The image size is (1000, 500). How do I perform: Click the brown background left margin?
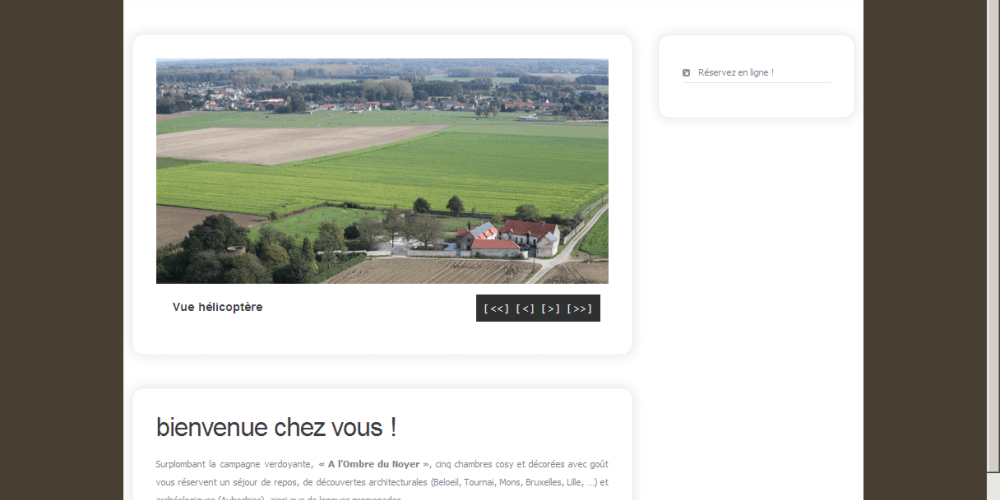61,250
